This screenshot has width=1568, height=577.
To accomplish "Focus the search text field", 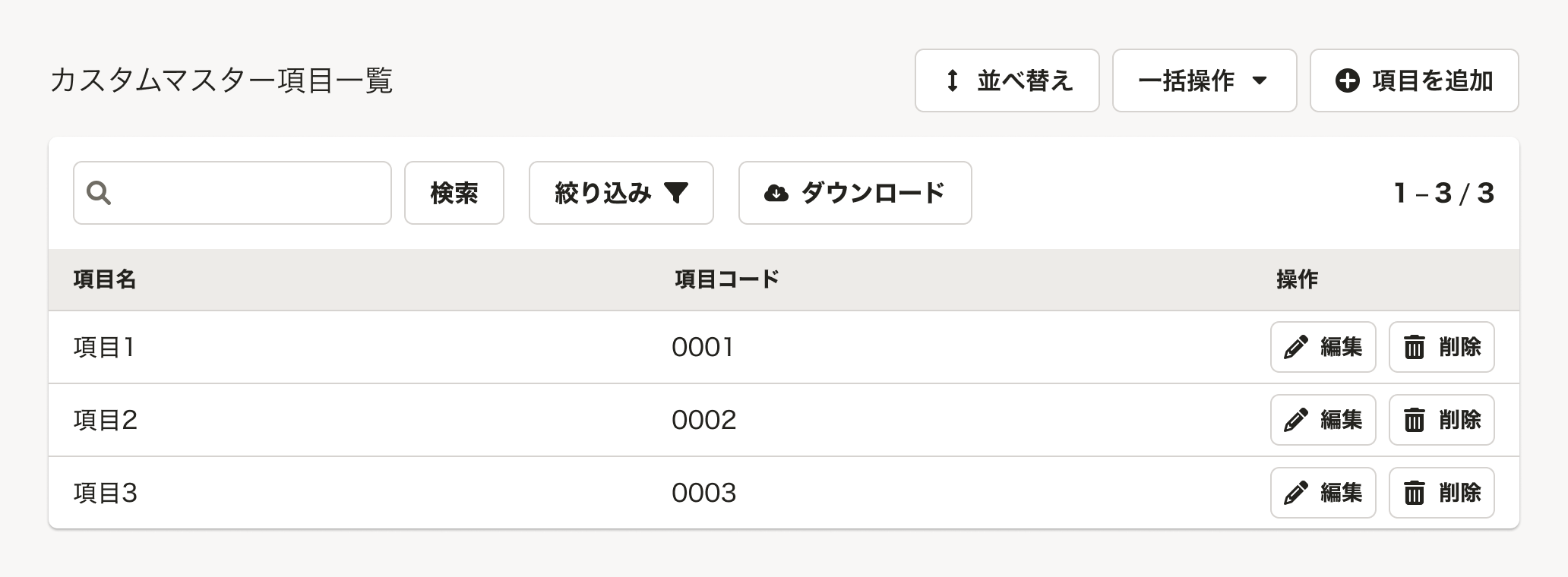I will pos(232,193).
